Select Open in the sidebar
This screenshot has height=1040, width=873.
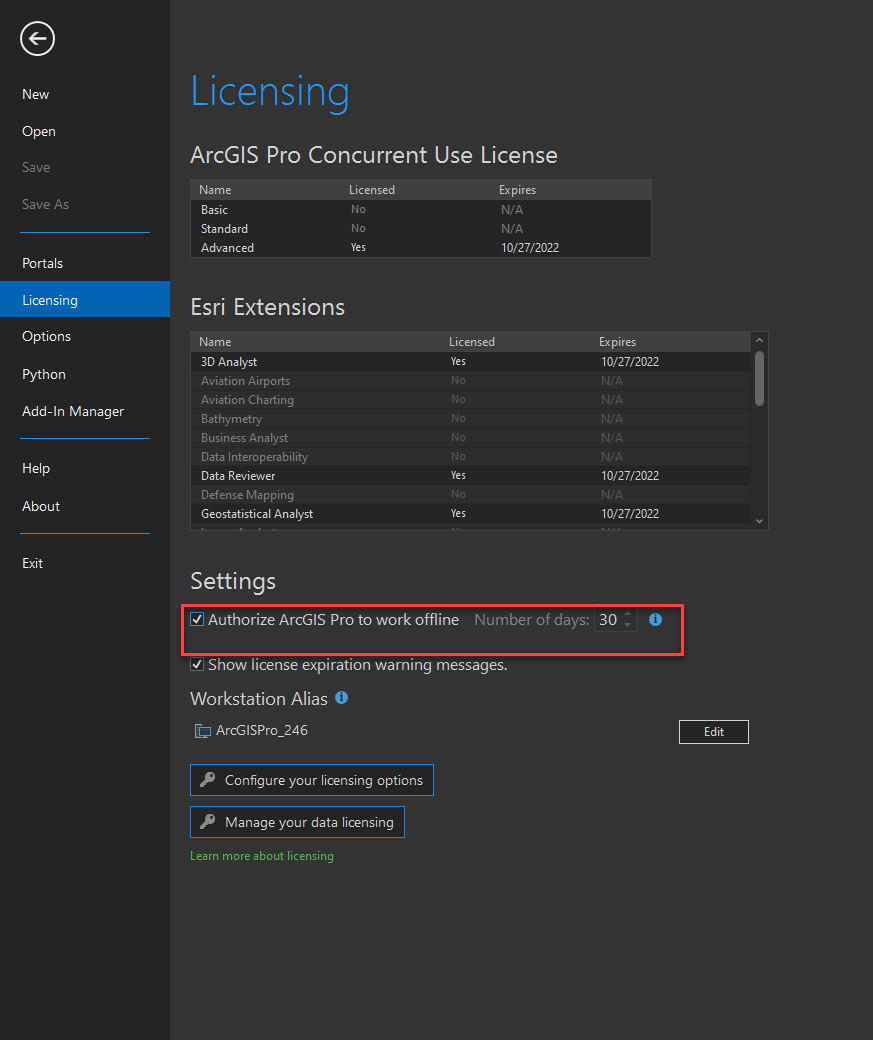(38, 131)
